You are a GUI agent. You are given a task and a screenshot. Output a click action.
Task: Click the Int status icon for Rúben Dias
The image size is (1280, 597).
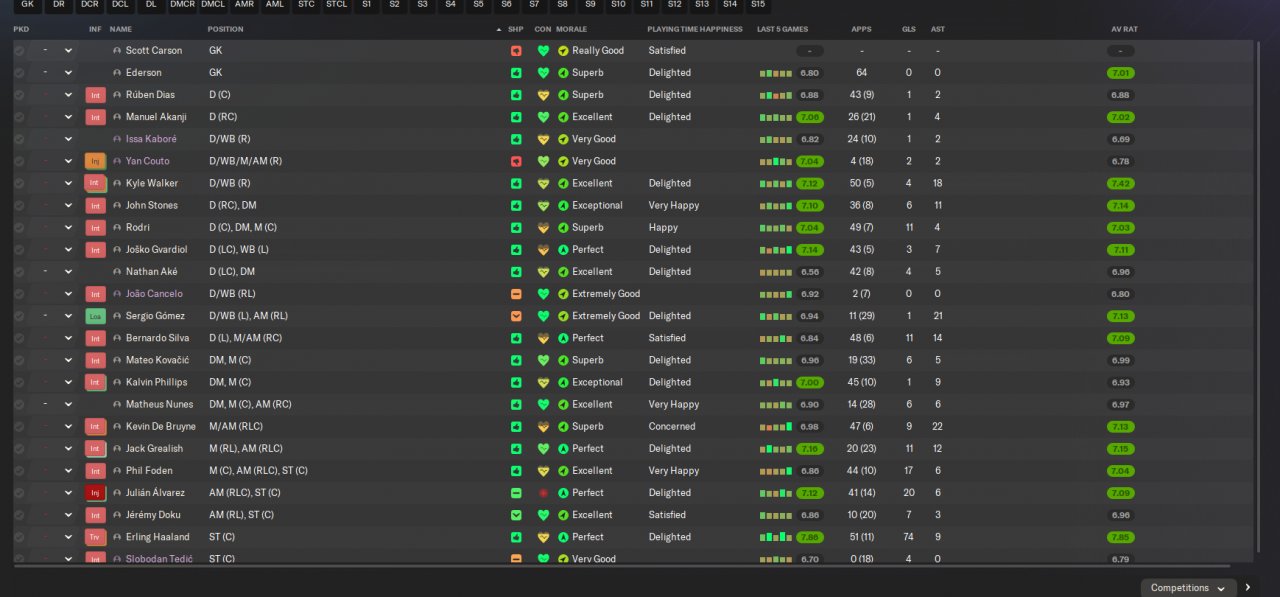point(95,95)
